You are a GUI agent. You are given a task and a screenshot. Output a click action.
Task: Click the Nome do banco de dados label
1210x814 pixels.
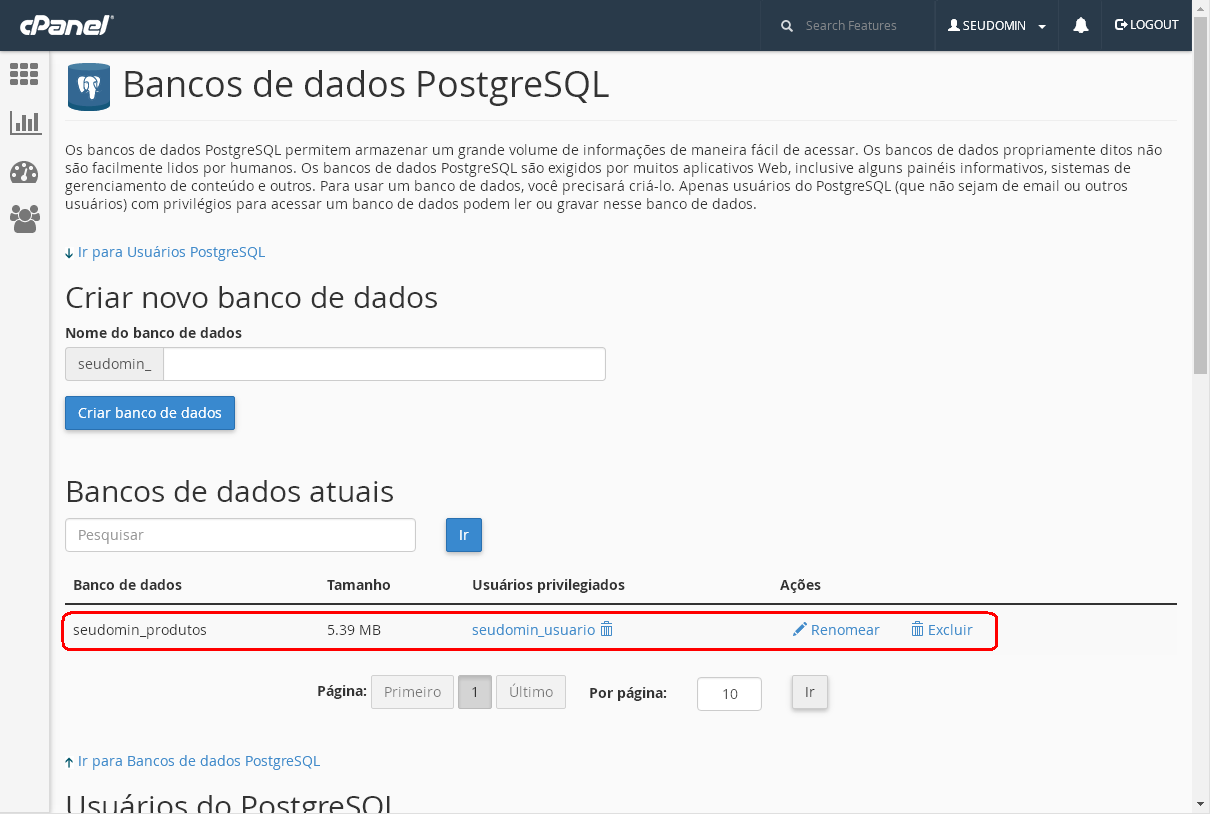click(153, 333)
